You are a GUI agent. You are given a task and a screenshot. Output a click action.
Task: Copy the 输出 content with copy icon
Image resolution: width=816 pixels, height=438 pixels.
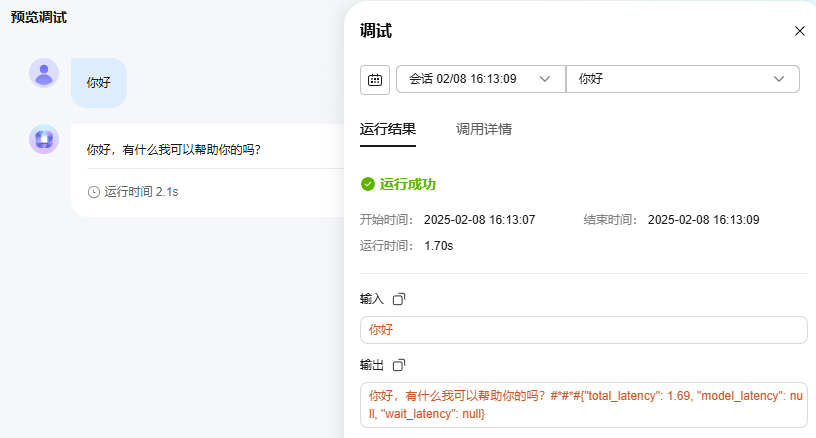pyautogui.click(x=399, y=365)
